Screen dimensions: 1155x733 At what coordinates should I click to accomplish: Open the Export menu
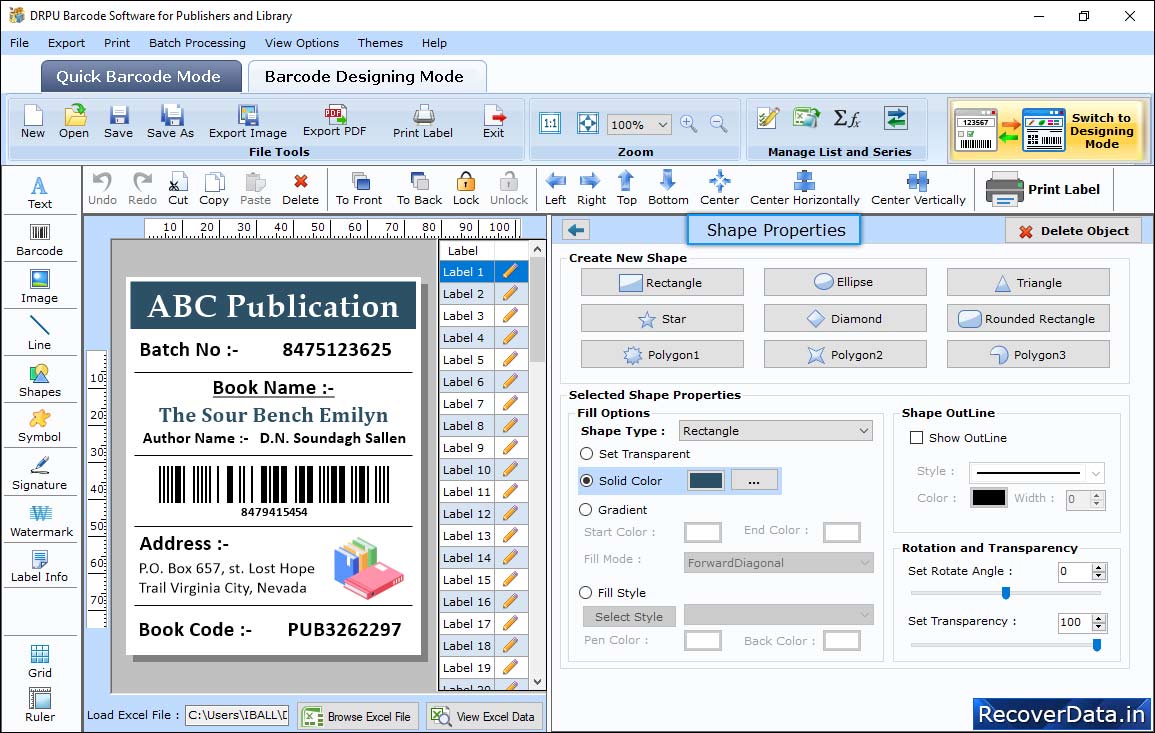[x=66, y=43]
